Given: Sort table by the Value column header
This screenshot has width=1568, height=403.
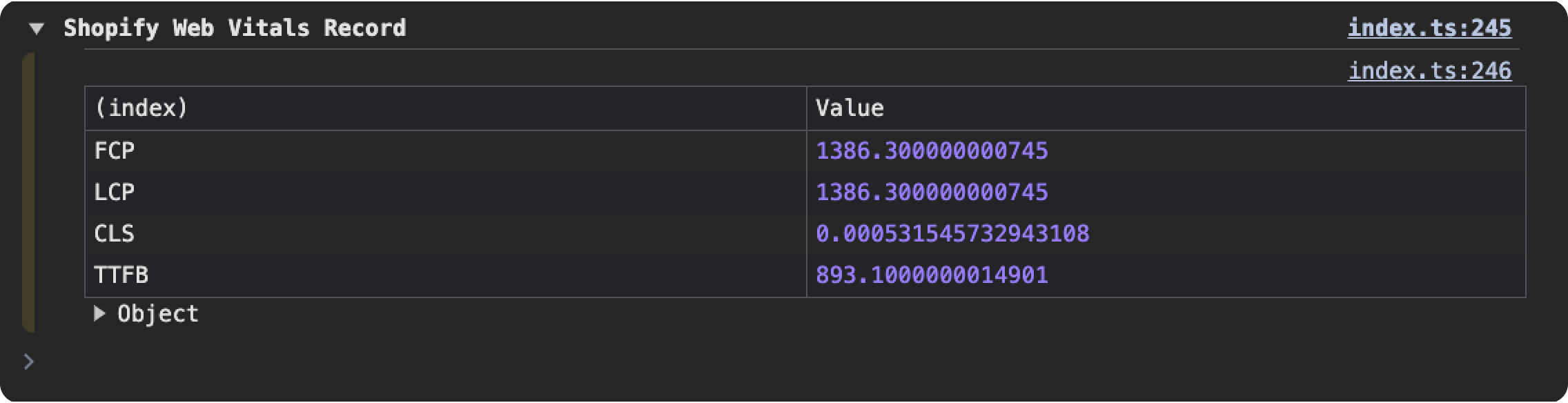Looking at the screenshot, I should (x=850, y=108).
